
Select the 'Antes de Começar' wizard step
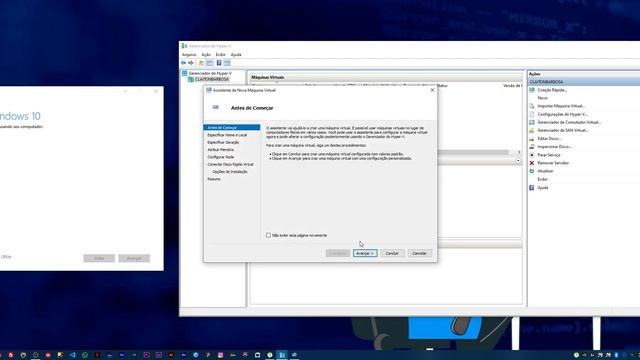click(x=231, y=128)
